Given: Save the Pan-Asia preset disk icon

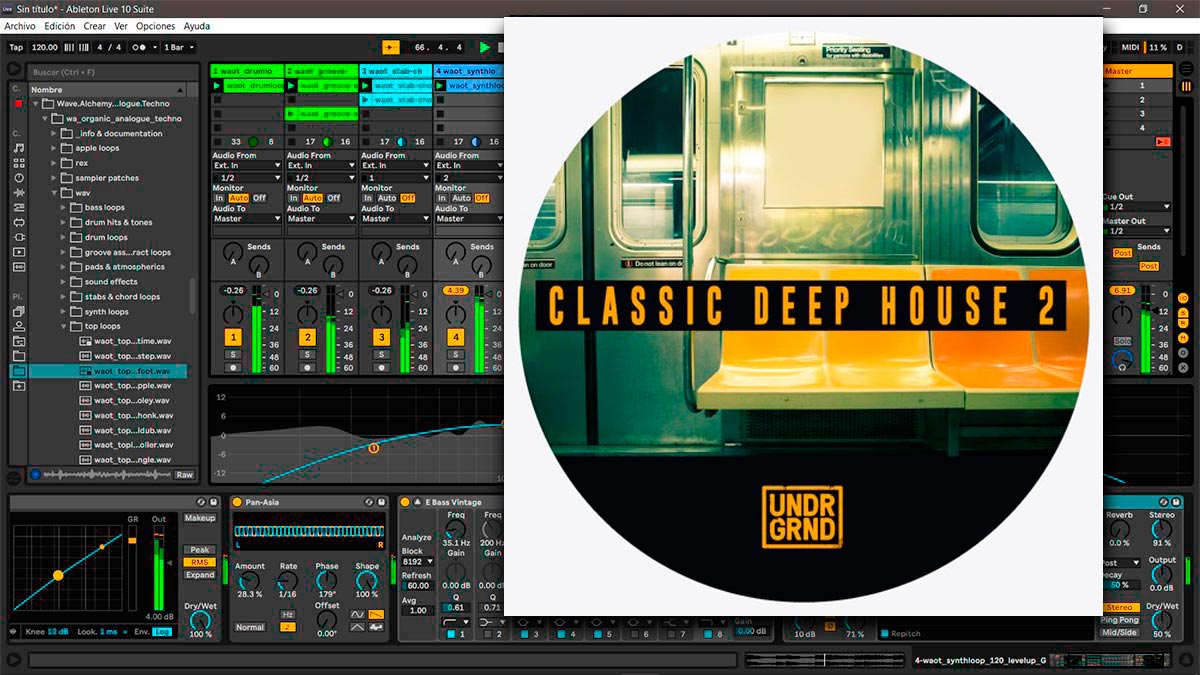Looking at the screenshot, I should pyautogui.click(x=381, y=502).
